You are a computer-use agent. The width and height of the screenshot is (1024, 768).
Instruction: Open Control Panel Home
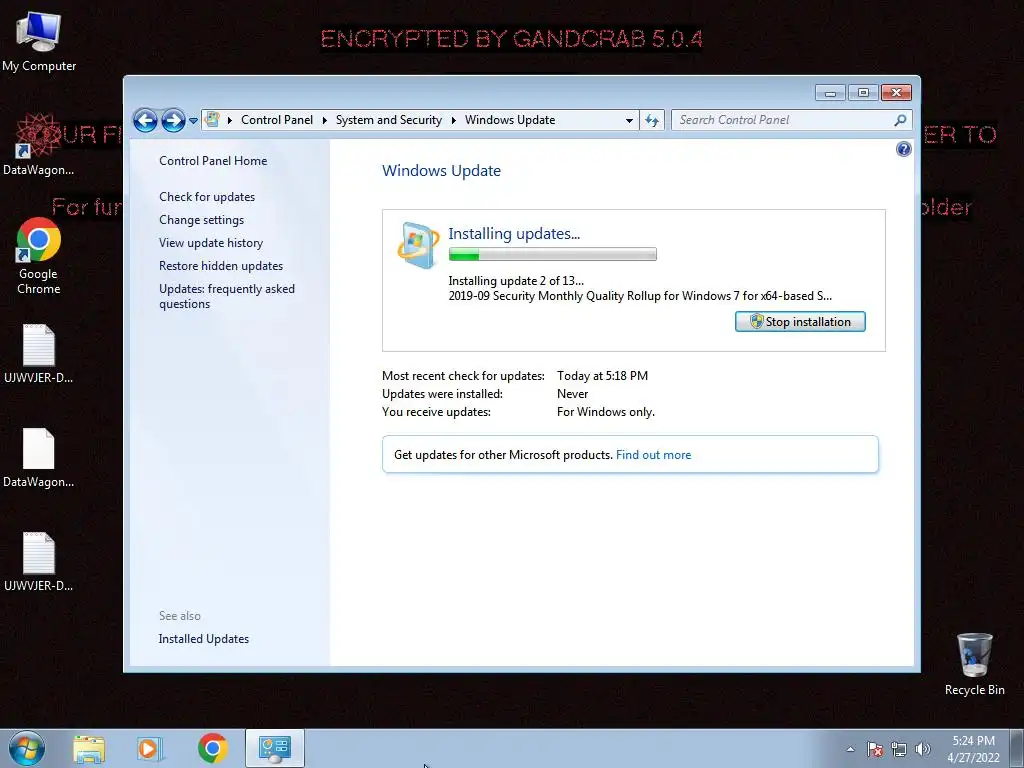(213, 161)
